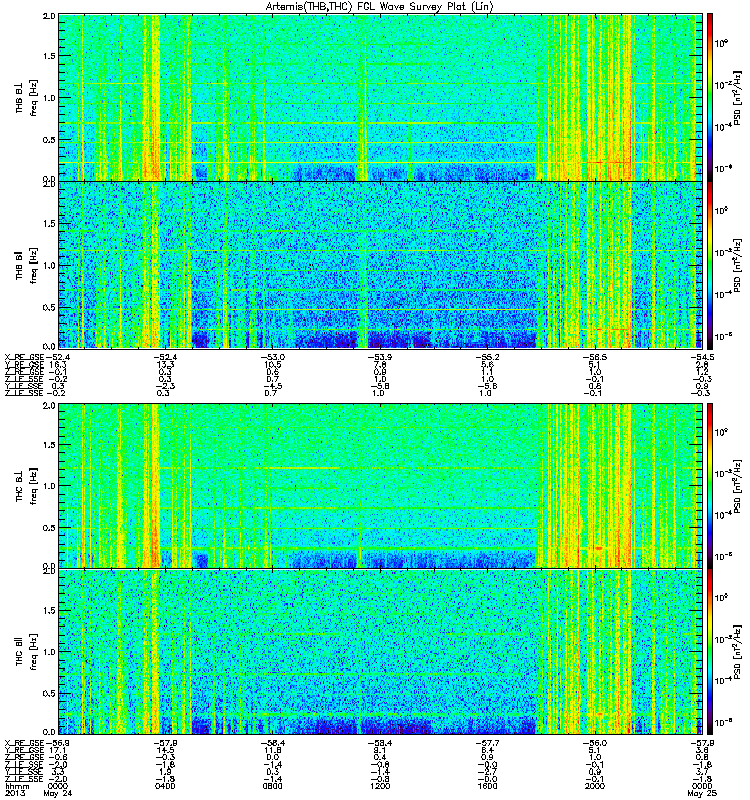This screenshot has width=750, height=800.
Task: Click the '-55.2' X position value
Action: (x=488, y=357)
